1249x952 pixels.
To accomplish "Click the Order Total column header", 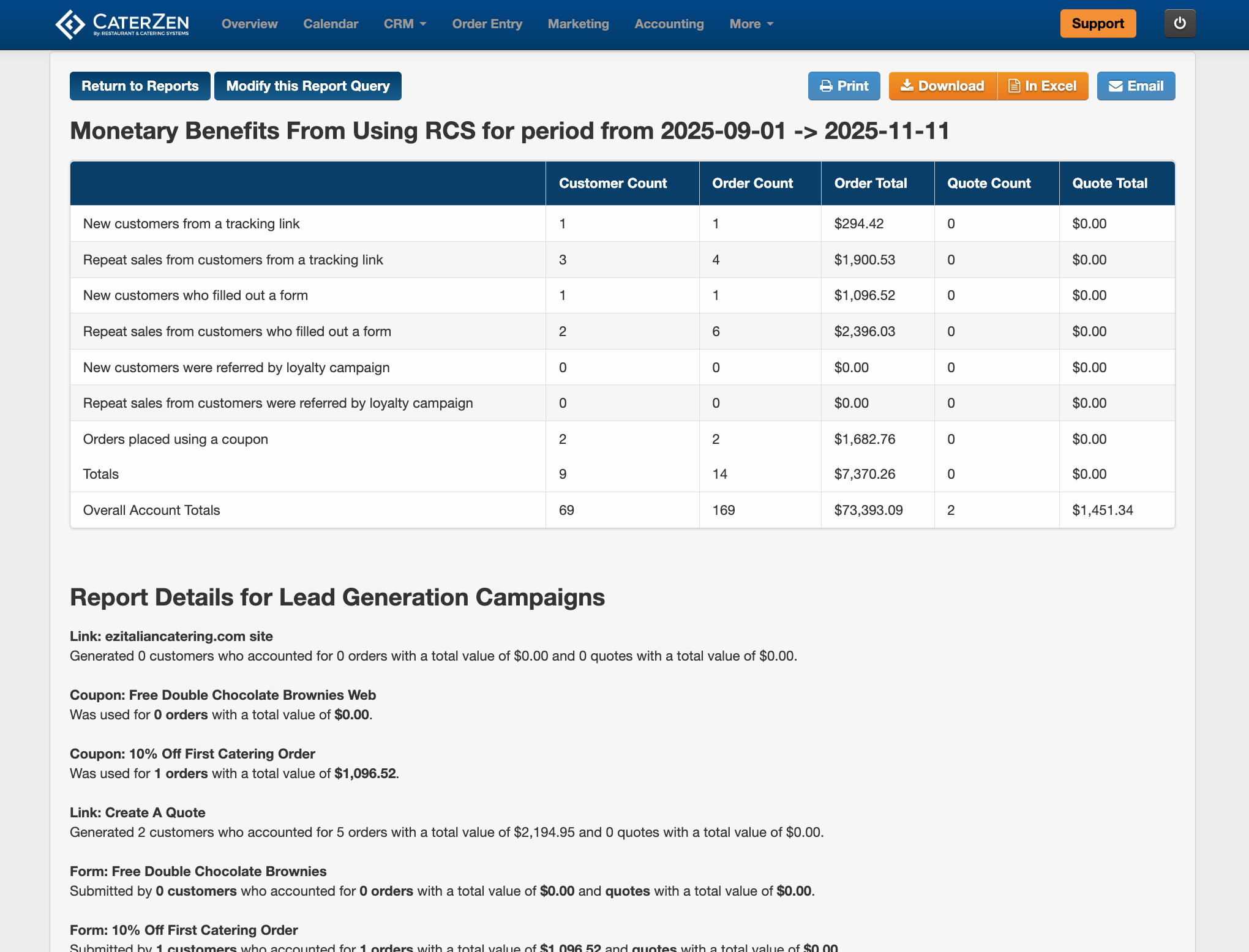I will point(870,183).
